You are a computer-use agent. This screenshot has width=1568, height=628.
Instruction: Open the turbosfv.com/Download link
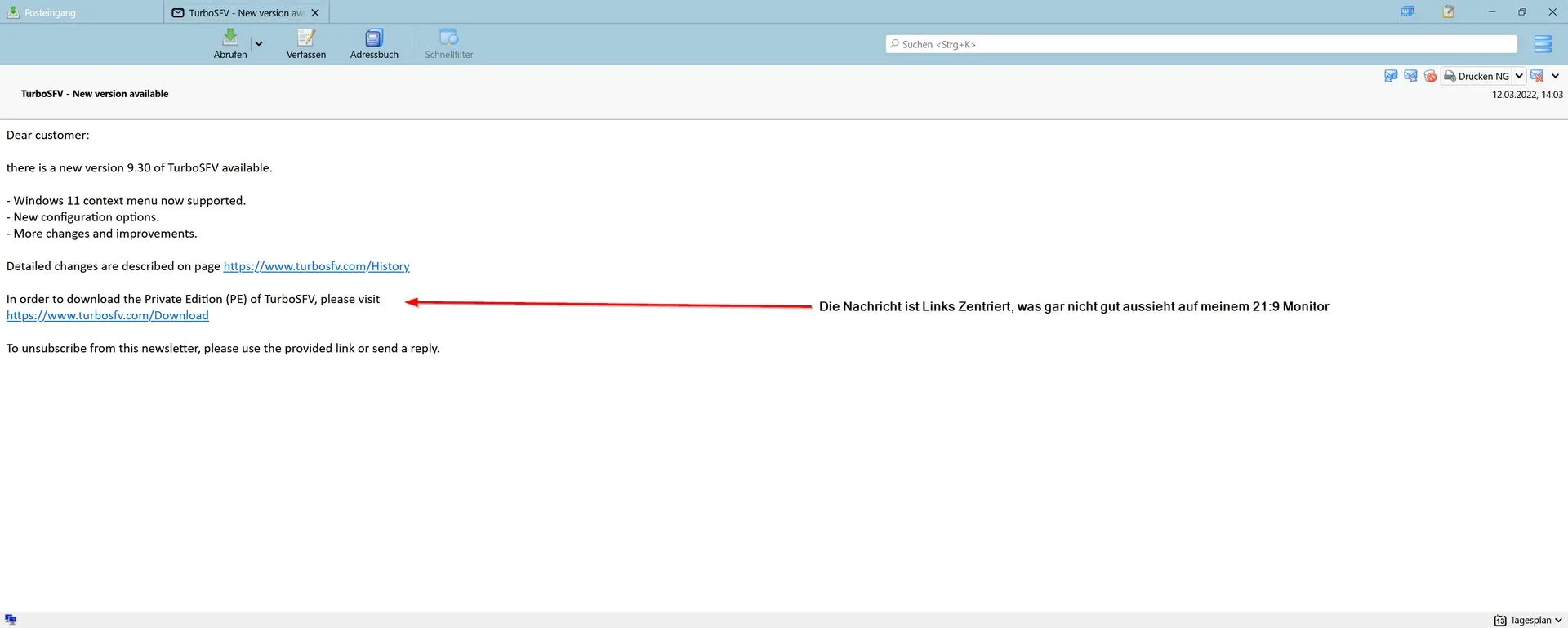point(108,315)
